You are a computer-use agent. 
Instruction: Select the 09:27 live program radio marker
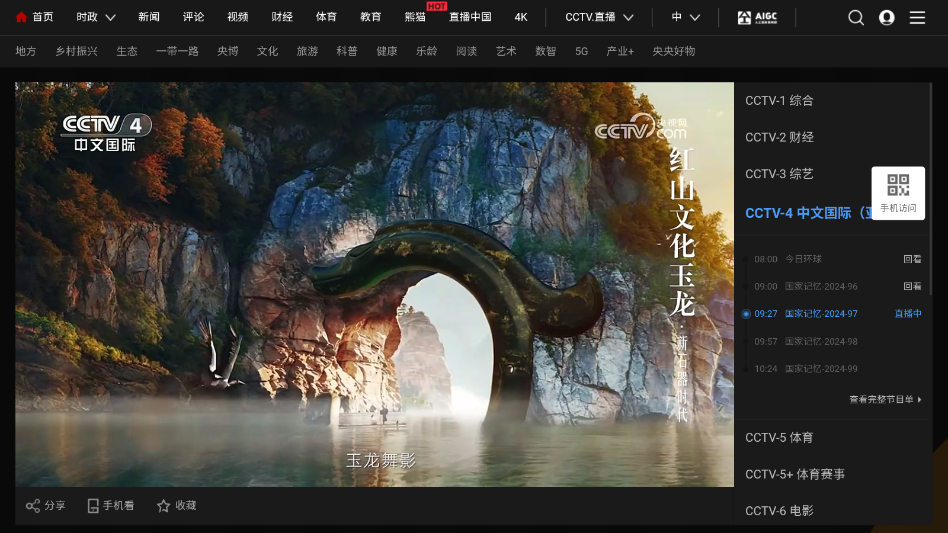click(x=746, y=314)
